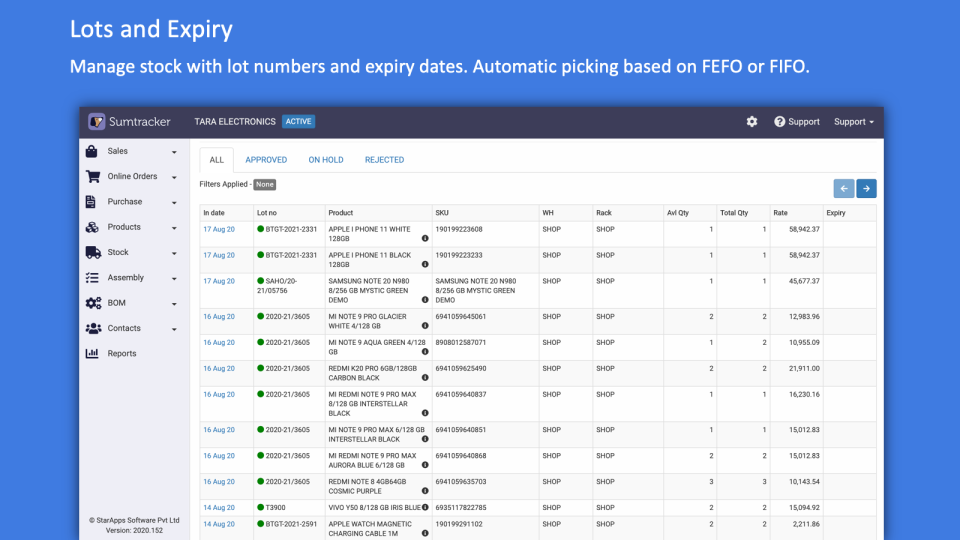The image size is (960, 540).
Task: Open the Reports menu item
Action: pyautogui.click(x=122, y=353)
